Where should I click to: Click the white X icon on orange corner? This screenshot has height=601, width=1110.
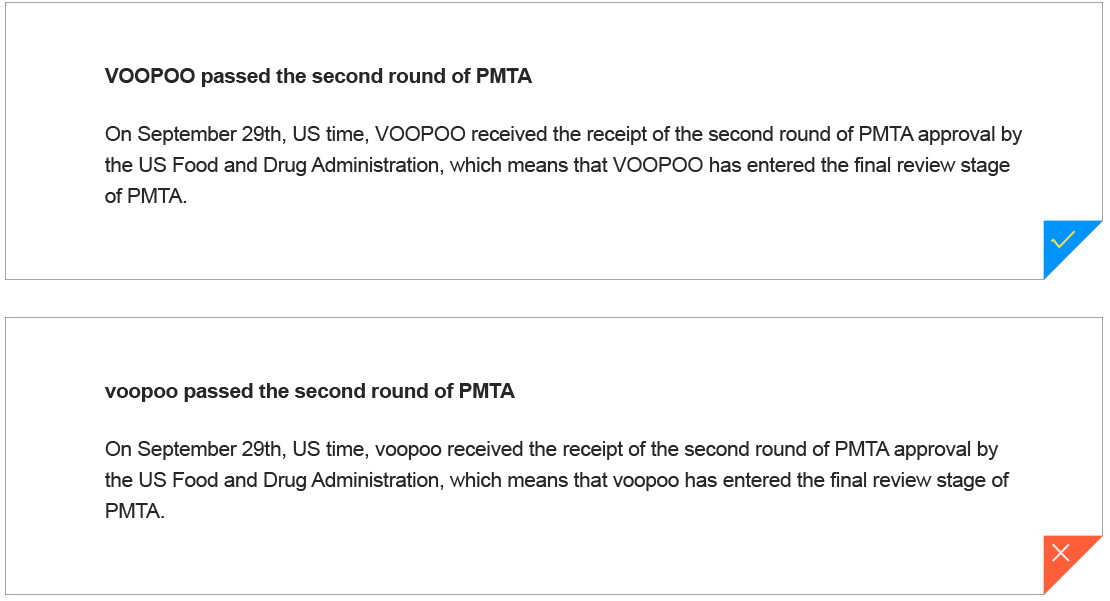1062,553
